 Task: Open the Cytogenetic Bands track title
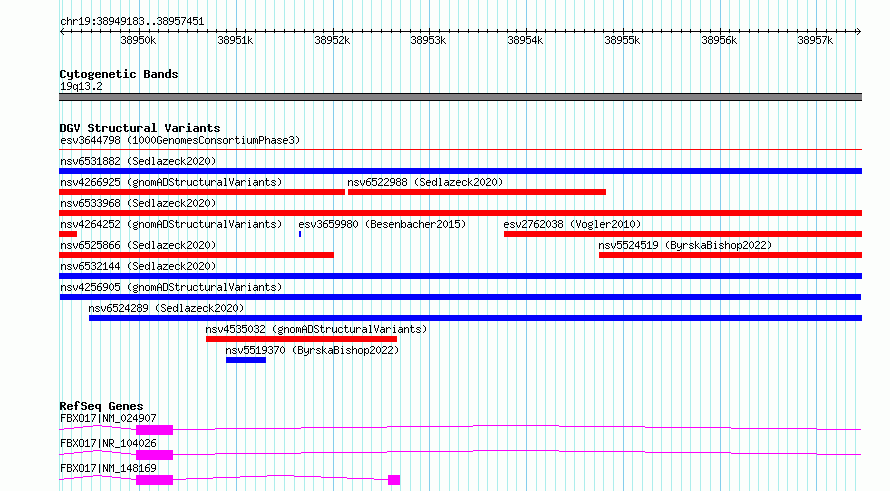(x=119, y=74)
